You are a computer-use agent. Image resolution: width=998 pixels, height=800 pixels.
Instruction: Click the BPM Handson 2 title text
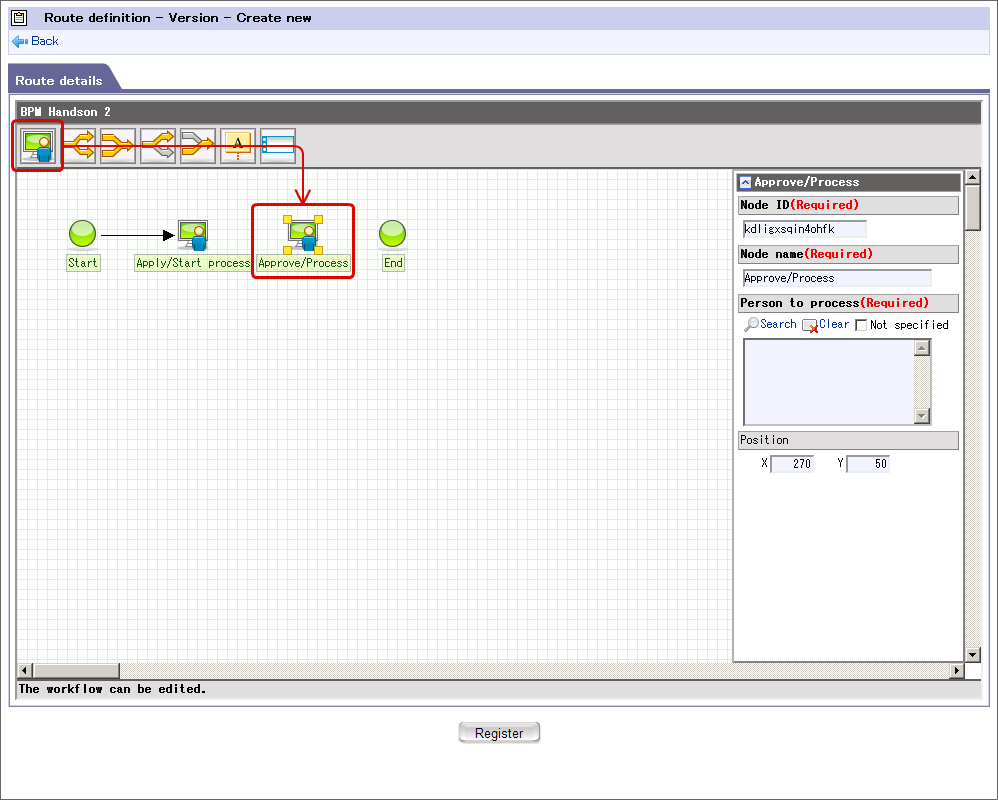[66, 112]
